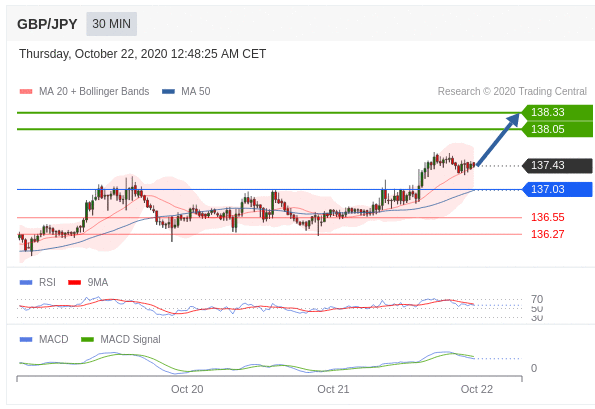
Task: Click the 137.03 blue pivot tag
Action: coord(557,189)
